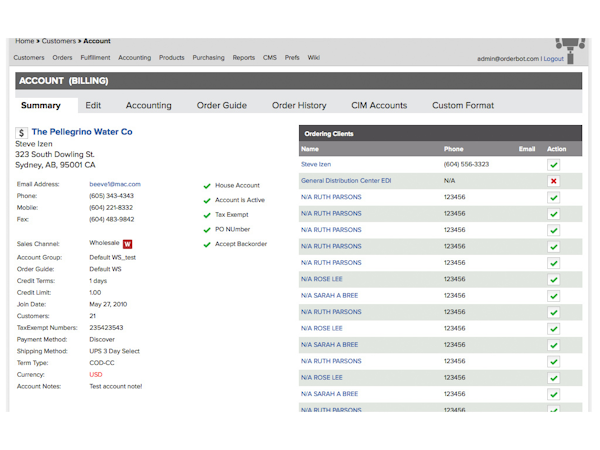Open the Fulfillment menu
Viewport: 600px width, 450px height.
tap(95, 58)
